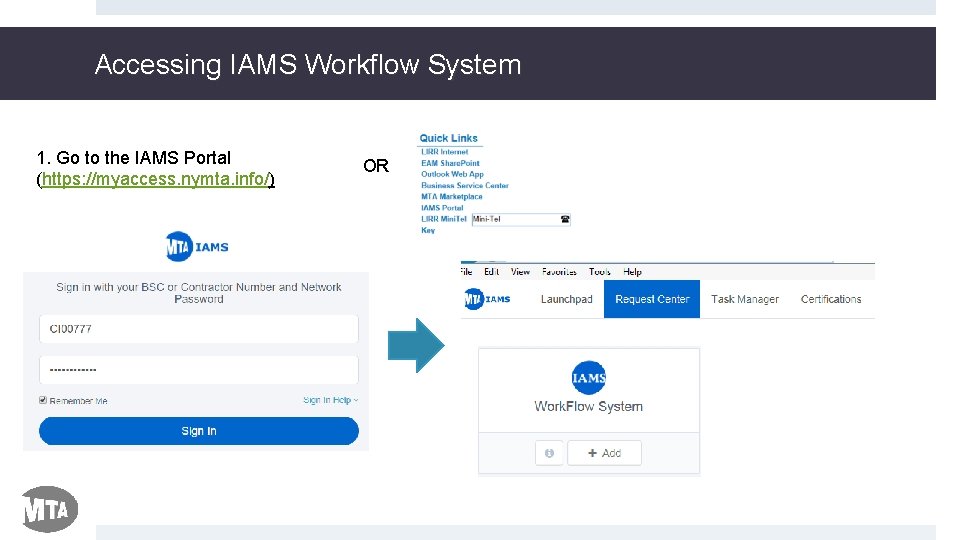Click the MTA IAMS logo in navigation bar
This screenshot has width=960, height=540.
[x=487, y=299]
